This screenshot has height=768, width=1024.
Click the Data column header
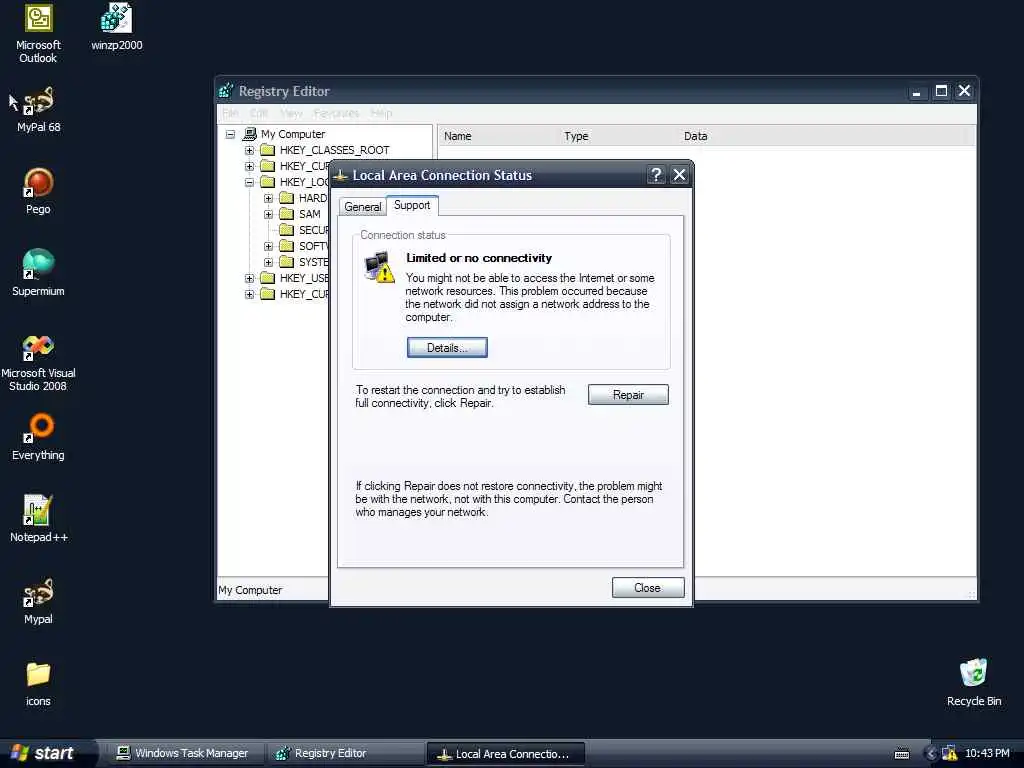tap(825, 136)
